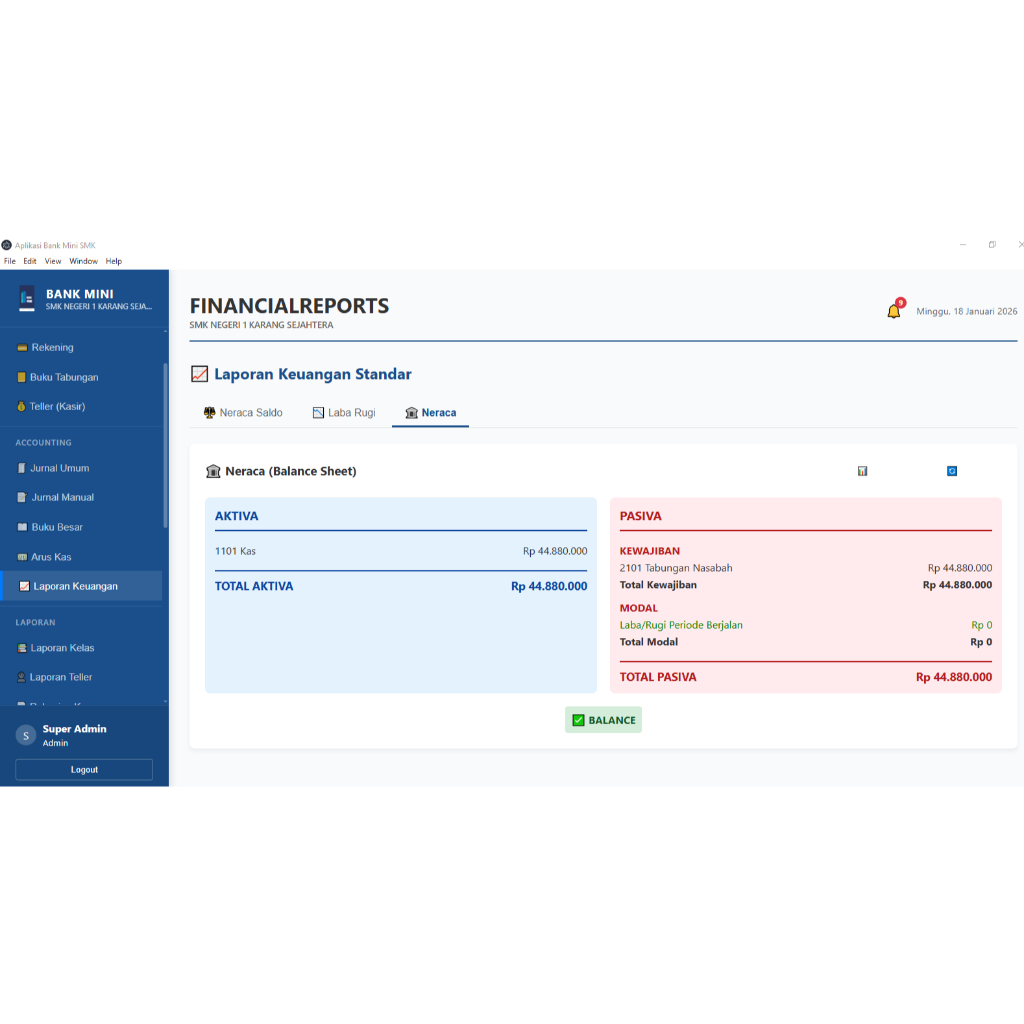Image resolution: width=1024 pixels, height=1024 pixels.
Task: Click the green checkmark in BALANCE badge
Action: point(578,720)
